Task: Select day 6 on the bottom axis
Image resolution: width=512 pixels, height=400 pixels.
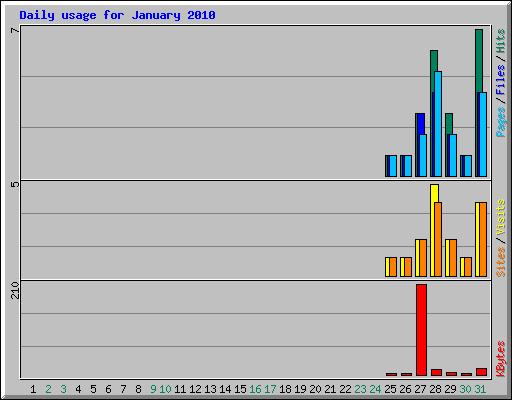Action: pos(108,389)
